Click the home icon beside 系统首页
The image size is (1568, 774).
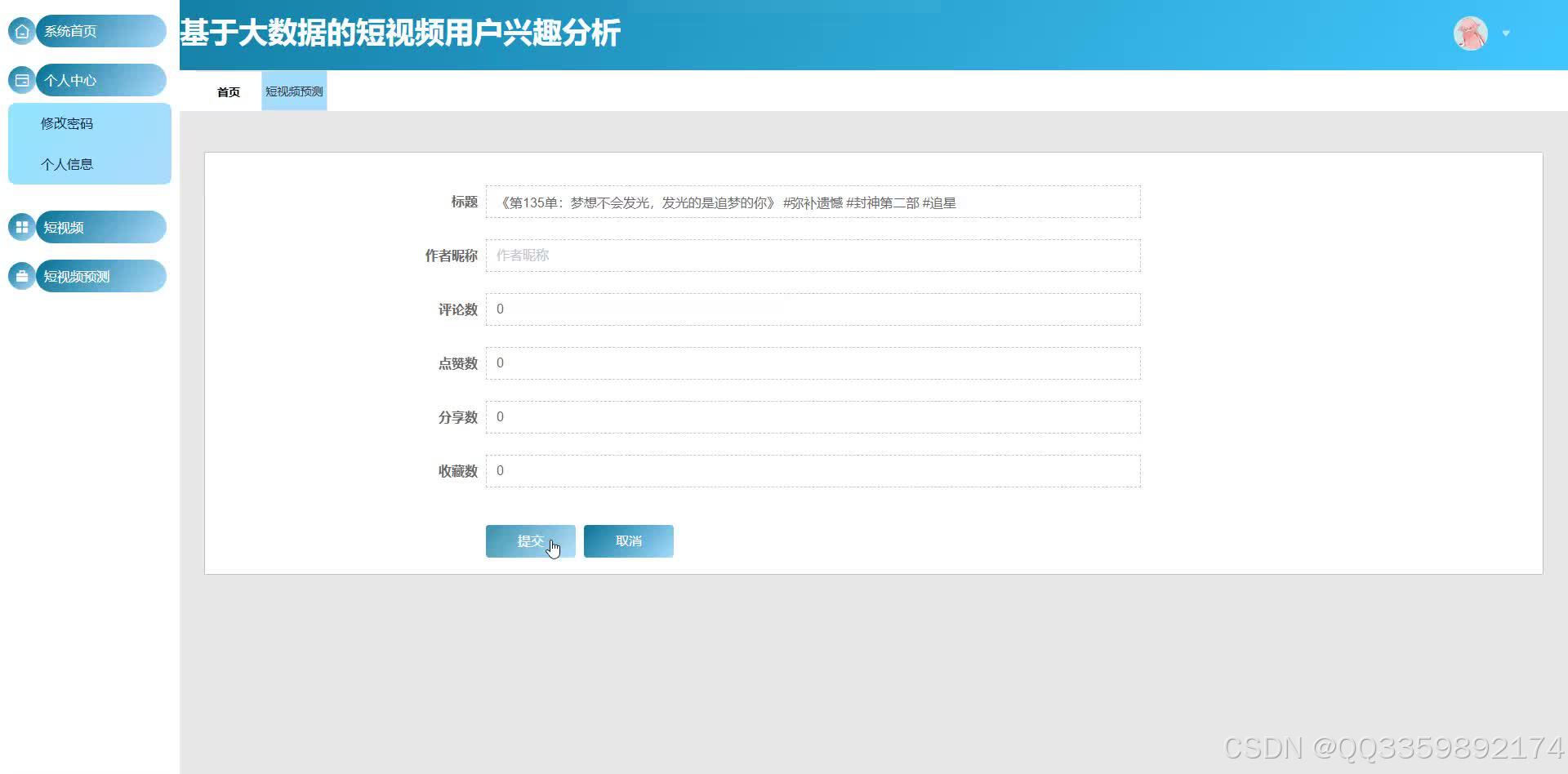(22, 31)
